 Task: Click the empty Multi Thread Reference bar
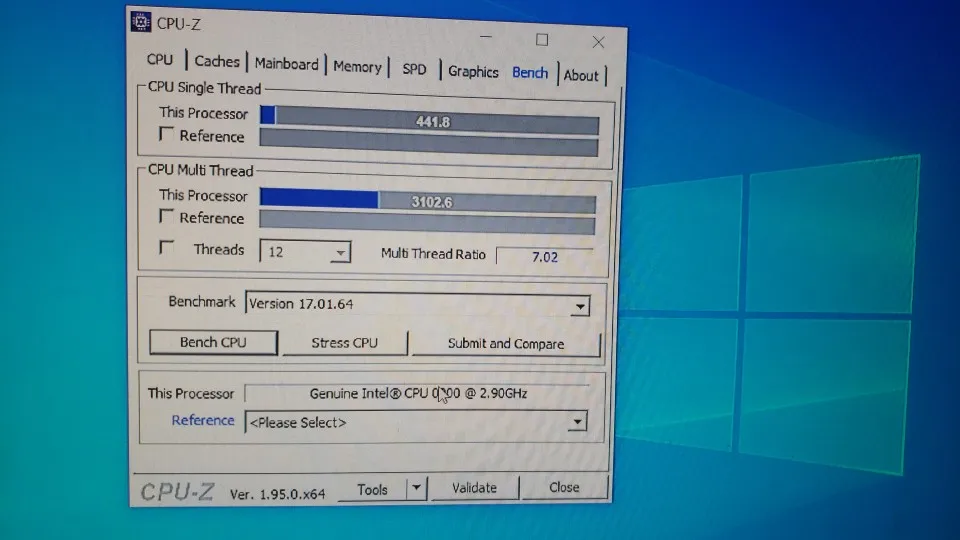coord(427,222)
